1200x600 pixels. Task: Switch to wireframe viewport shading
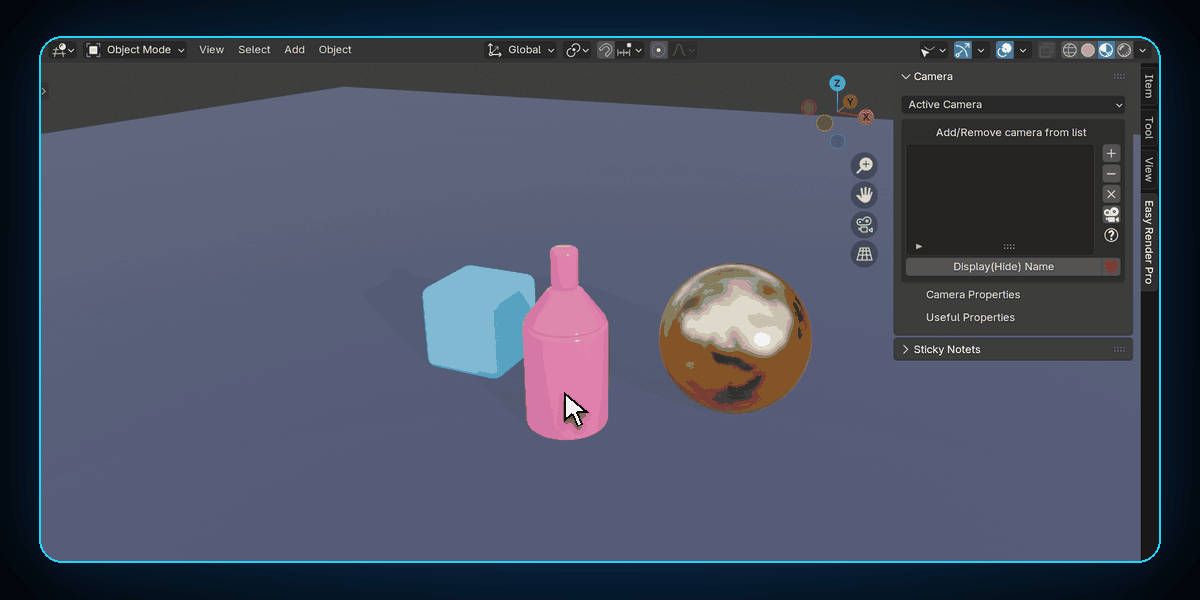coord(1070,49)
